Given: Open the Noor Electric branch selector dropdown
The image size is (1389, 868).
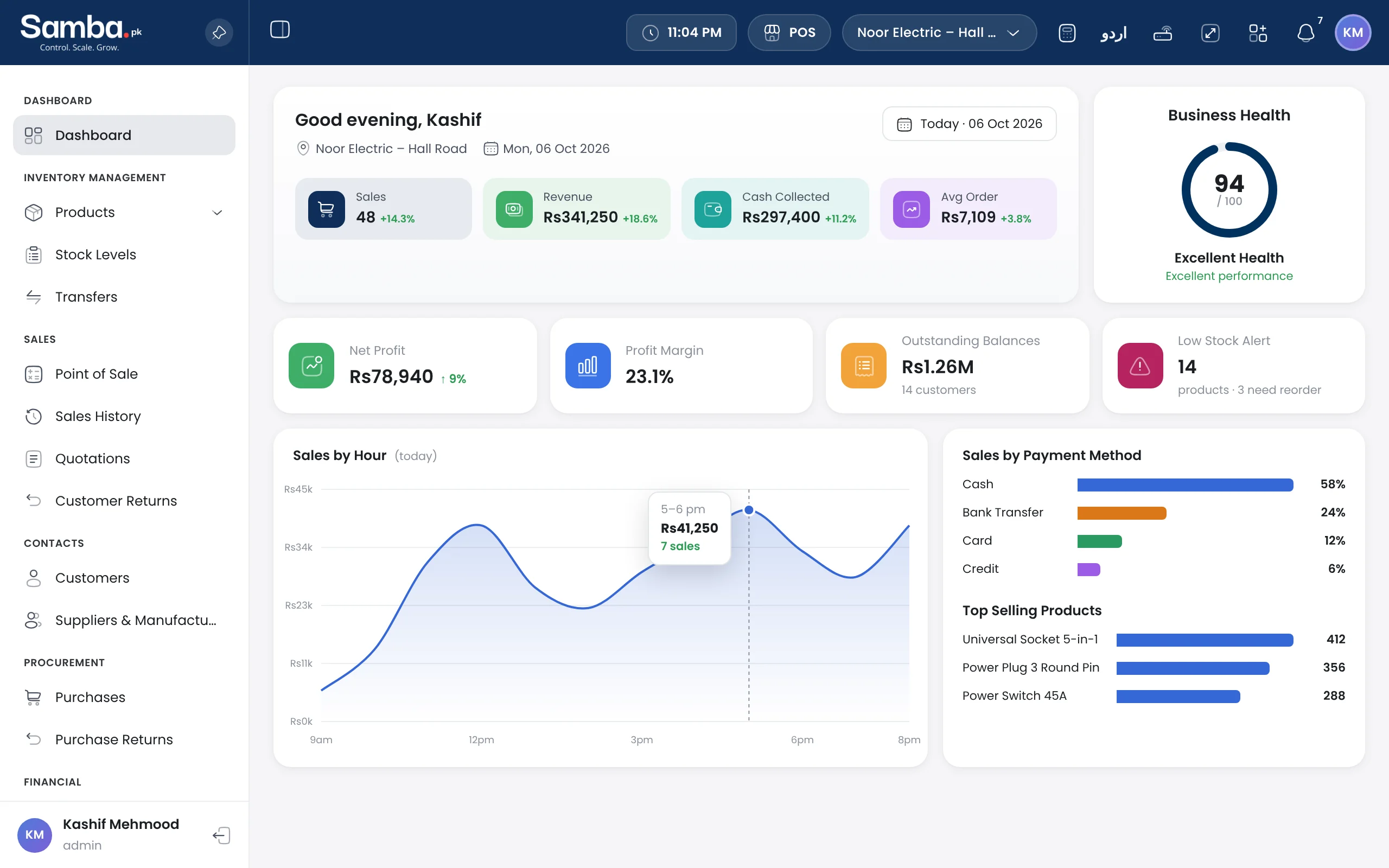Looking at the screenshot, I should [939, 33].
